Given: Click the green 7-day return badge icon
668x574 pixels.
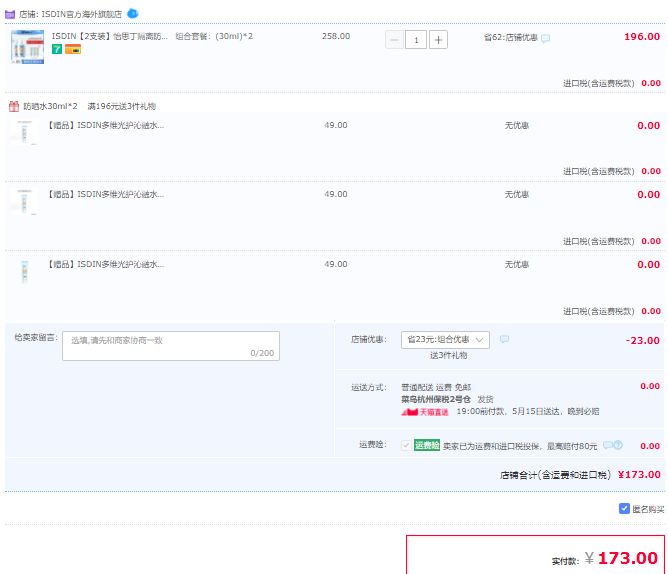Looking at the screenshot, I should [x=57, y=49].
